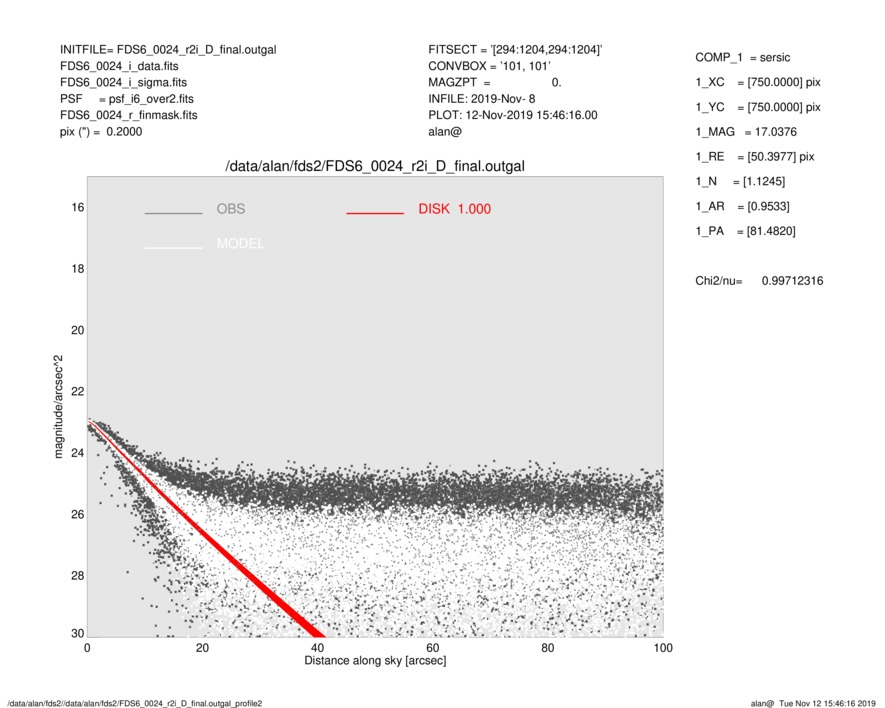Click the plot title file path
This screenshot has height=708, width=885.
[x=375, y=167]
